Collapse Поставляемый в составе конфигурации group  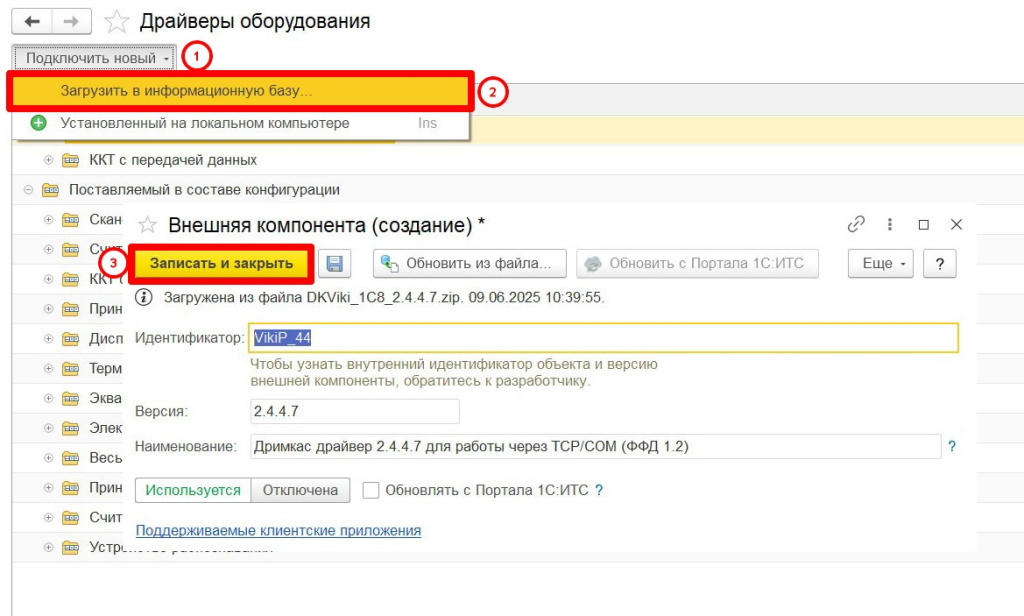pos(28,190)
